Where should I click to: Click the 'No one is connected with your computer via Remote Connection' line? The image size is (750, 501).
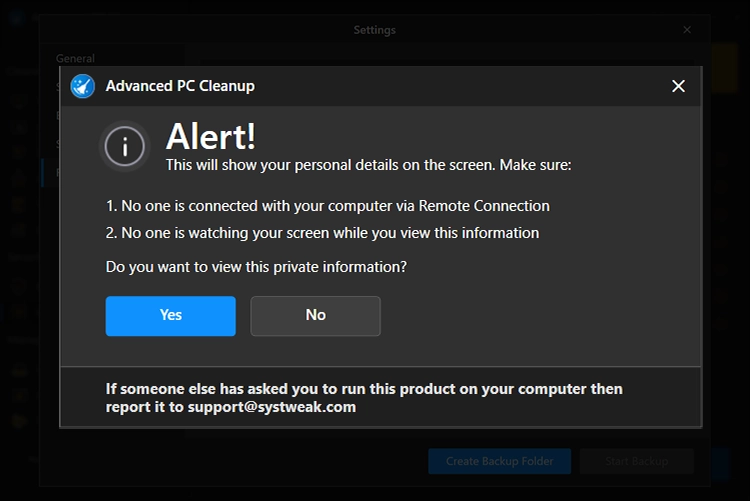point(328,206)
